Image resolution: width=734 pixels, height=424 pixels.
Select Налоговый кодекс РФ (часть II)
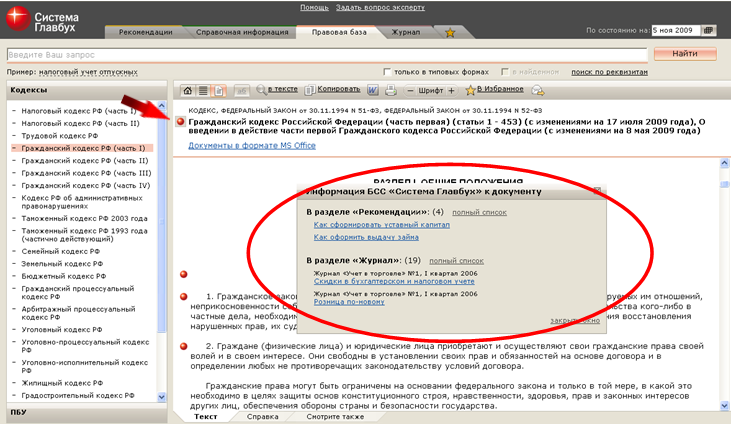pos(81,124)
